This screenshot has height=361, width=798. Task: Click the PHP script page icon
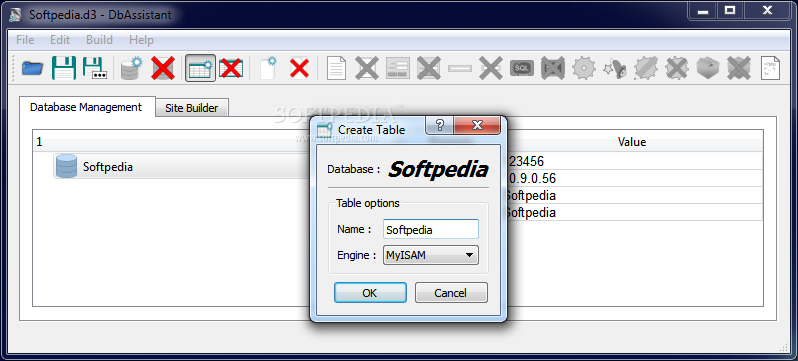coord(770,68)
